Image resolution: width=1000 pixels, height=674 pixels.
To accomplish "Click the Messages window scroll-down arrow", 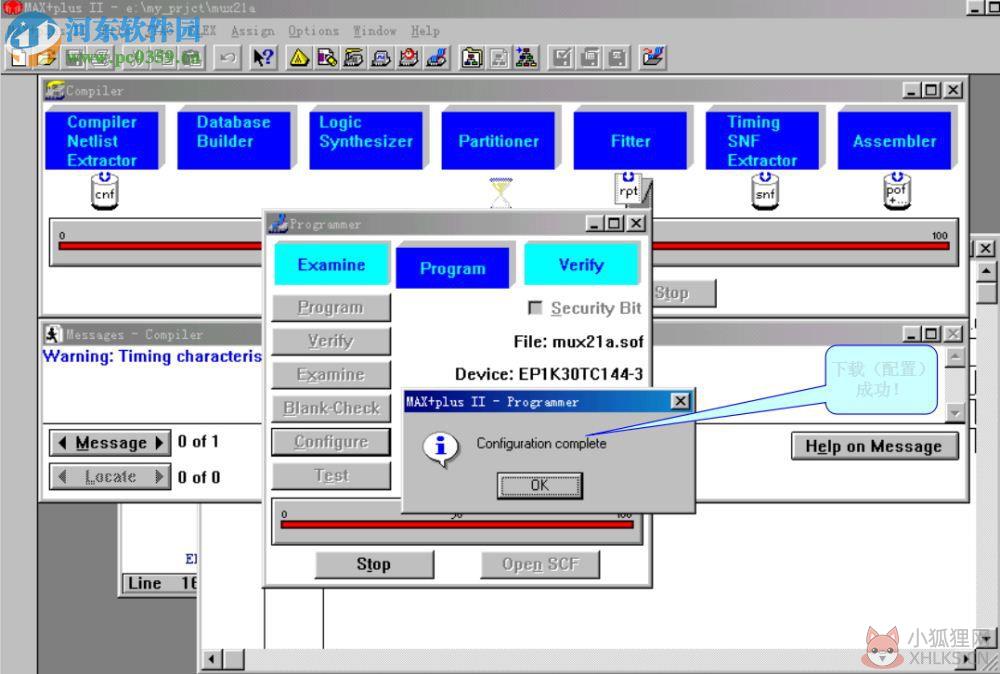I will (x=955, y=413).
